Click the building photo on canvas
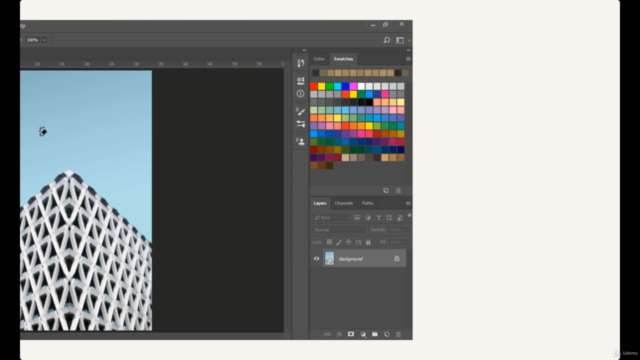640x360 pixels. [x=86, y=200]
